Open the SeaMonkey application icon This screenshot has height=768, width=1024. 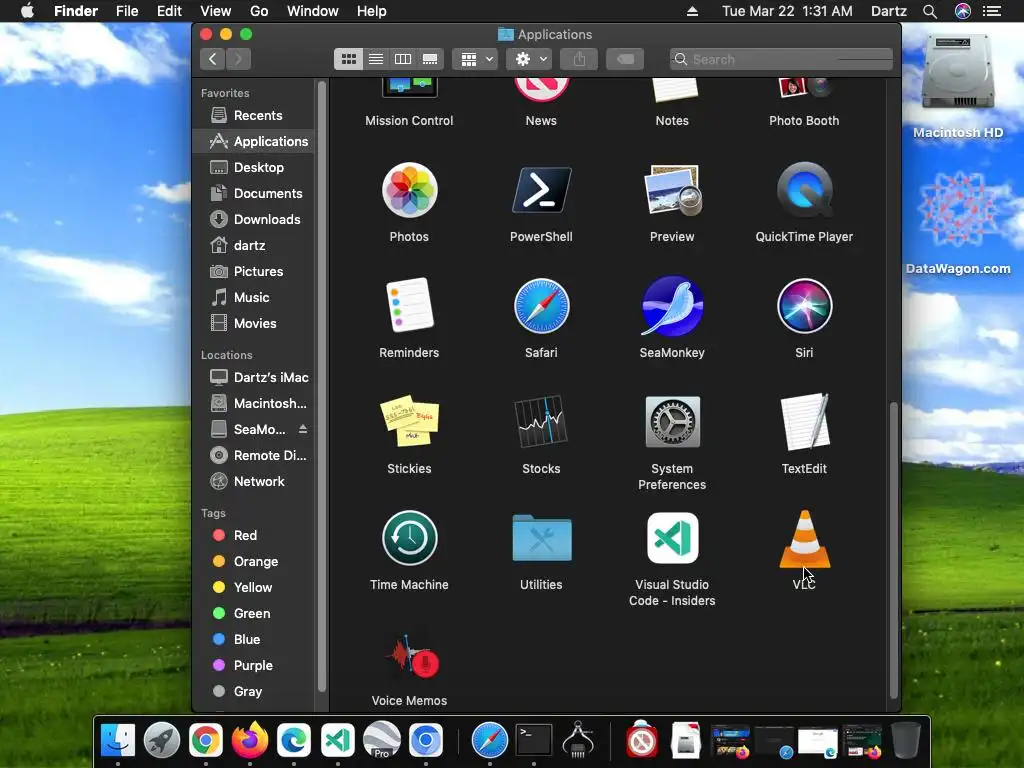point(672,306)
